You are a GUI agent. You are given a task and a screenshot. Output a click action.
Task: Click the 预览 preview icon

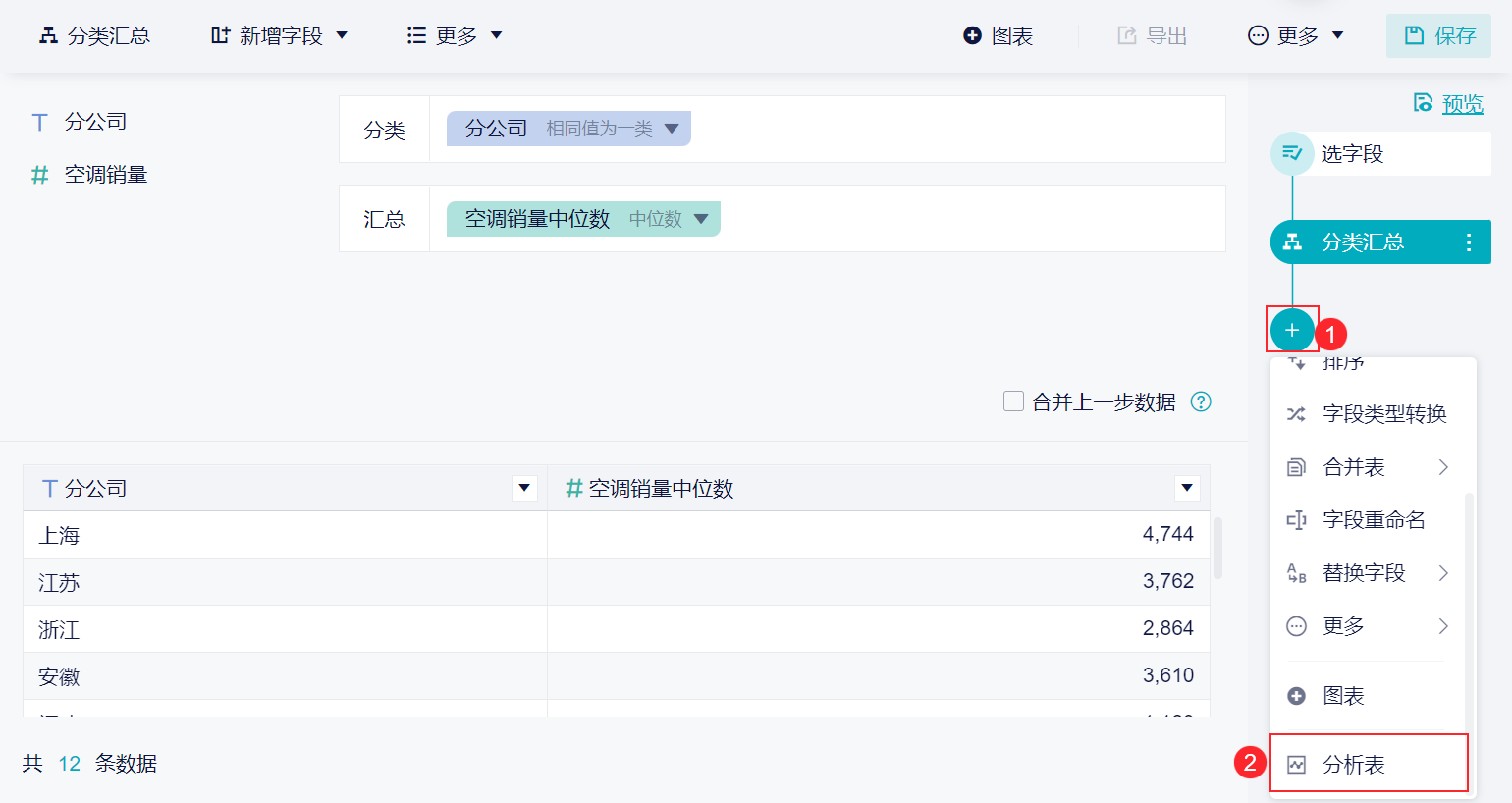pos(1423,103)
